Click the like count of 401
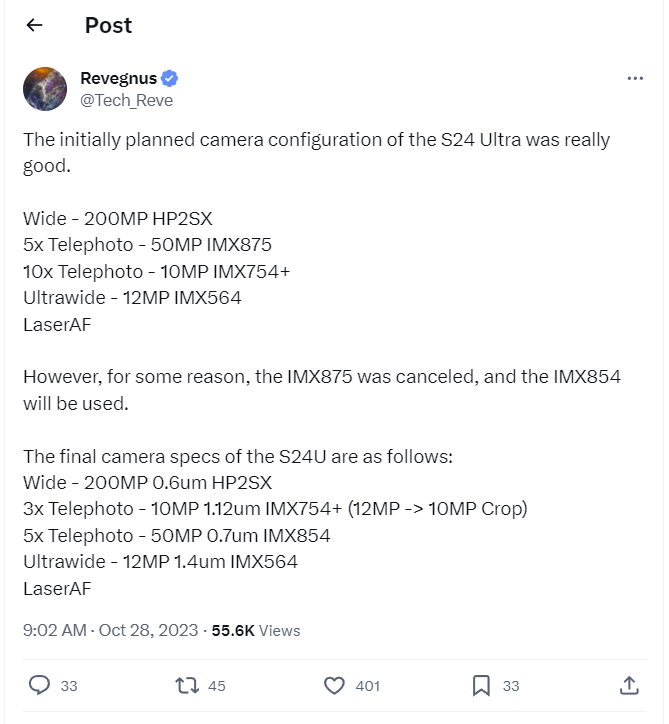This screenshot has width=669, height=724. pos(367,686)
